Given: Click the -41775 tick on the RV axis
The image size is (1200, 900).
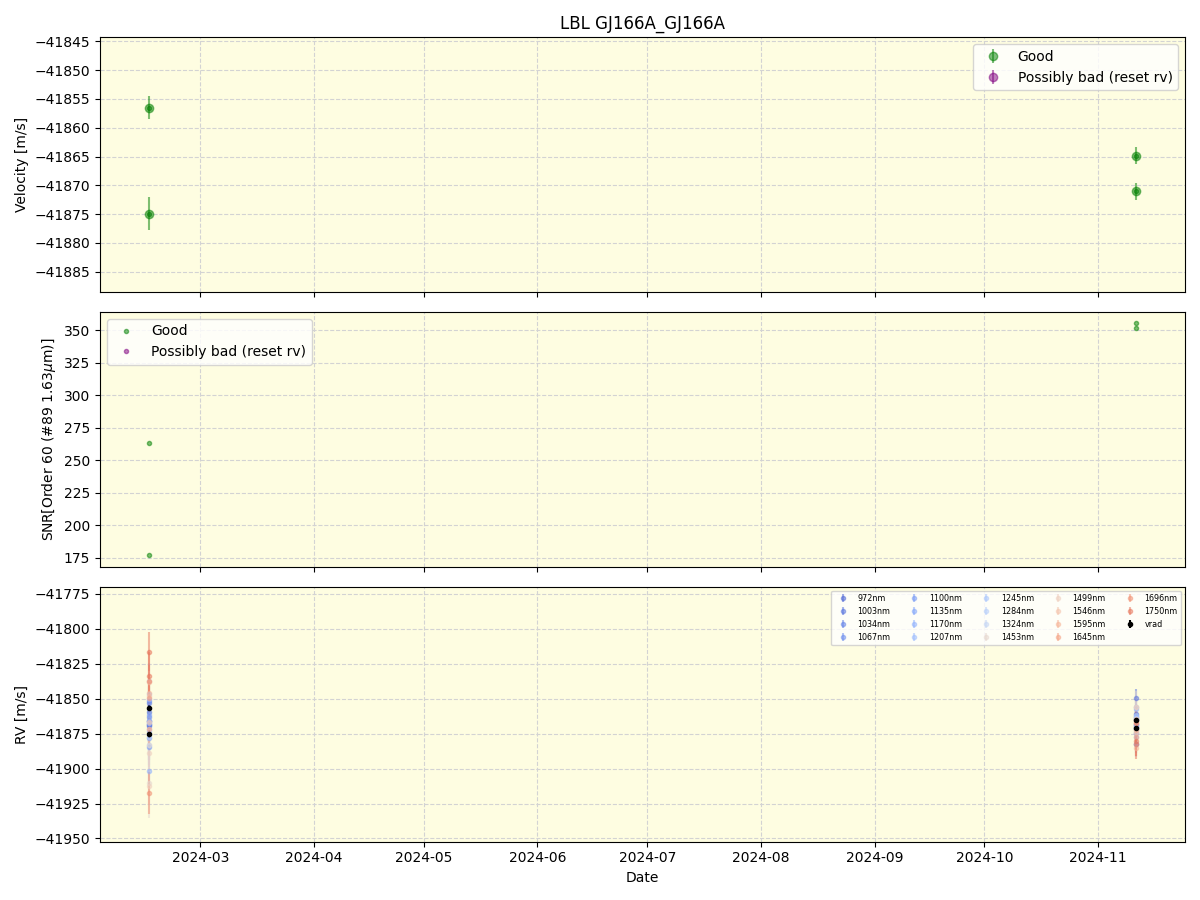Looking at the screenshot, I should [x=65, y=594].
